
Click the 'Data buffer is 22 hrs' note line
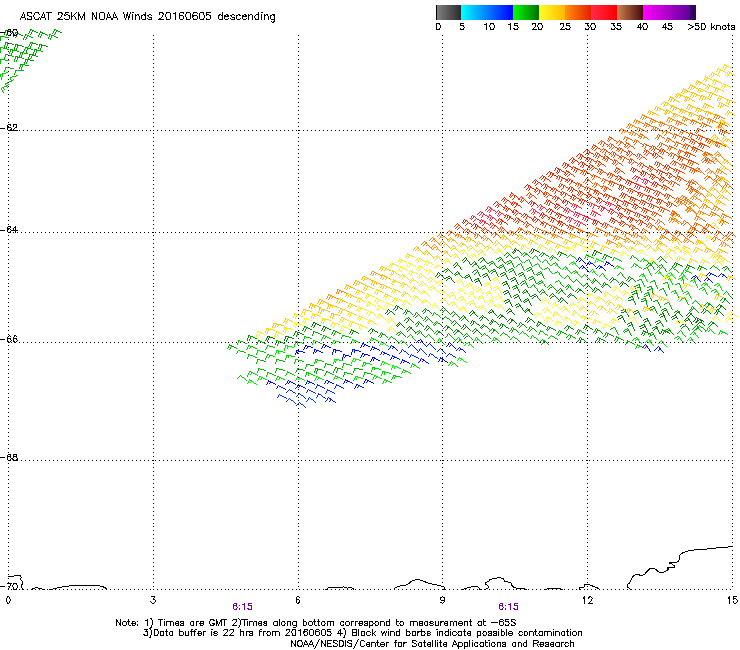click(363, 633)
